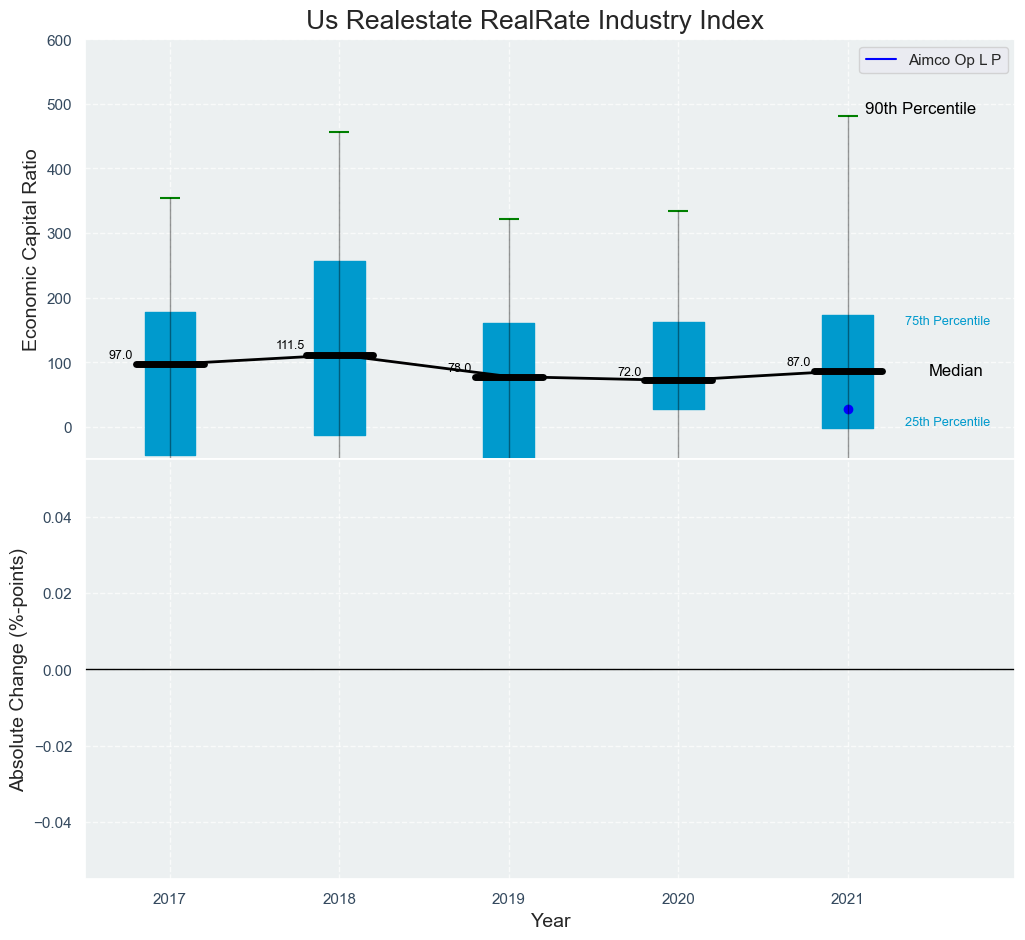Click the green 90th percentile cap for 2021
The image size is (1025, 940).
848,116
